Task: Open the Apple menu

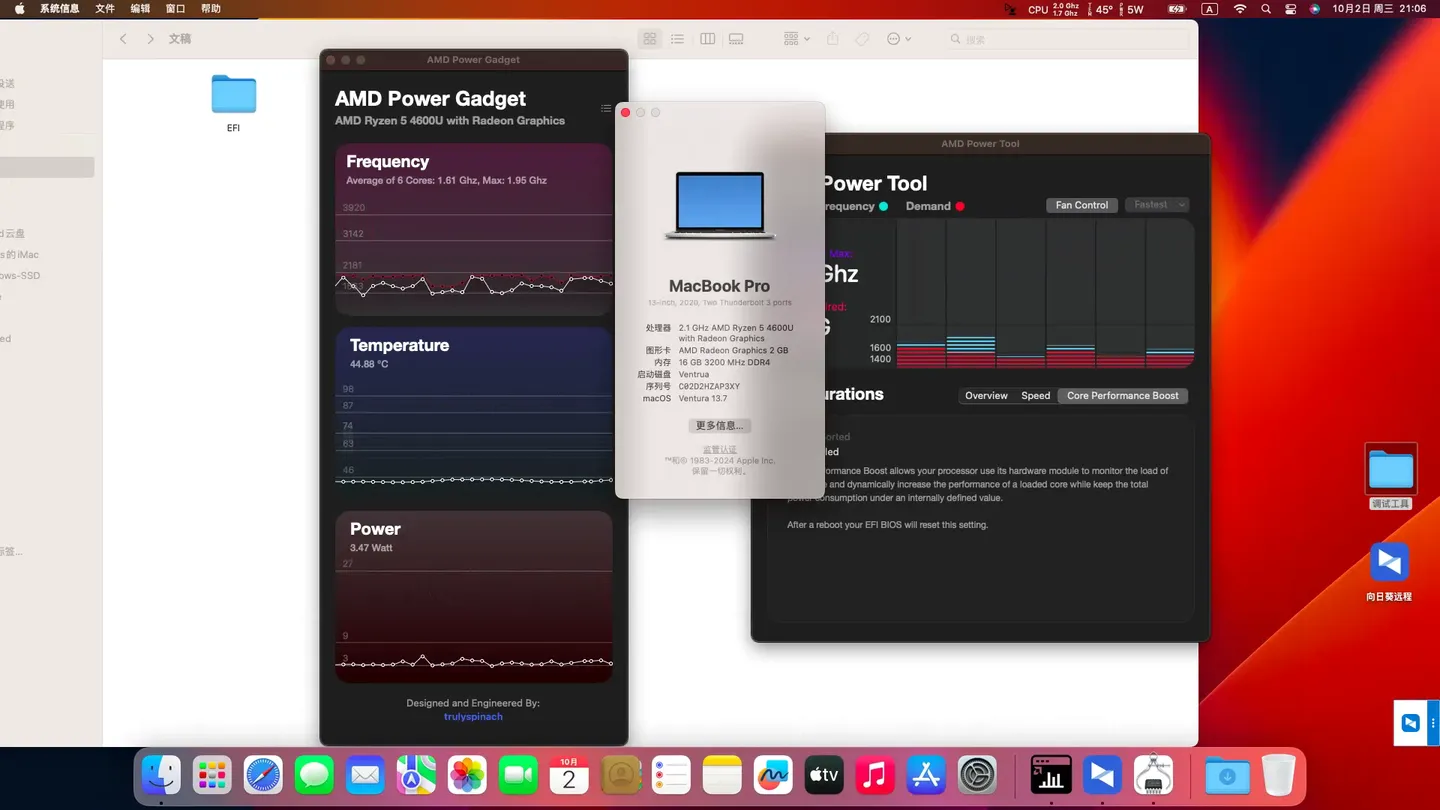Action: (x=19, y=9)
